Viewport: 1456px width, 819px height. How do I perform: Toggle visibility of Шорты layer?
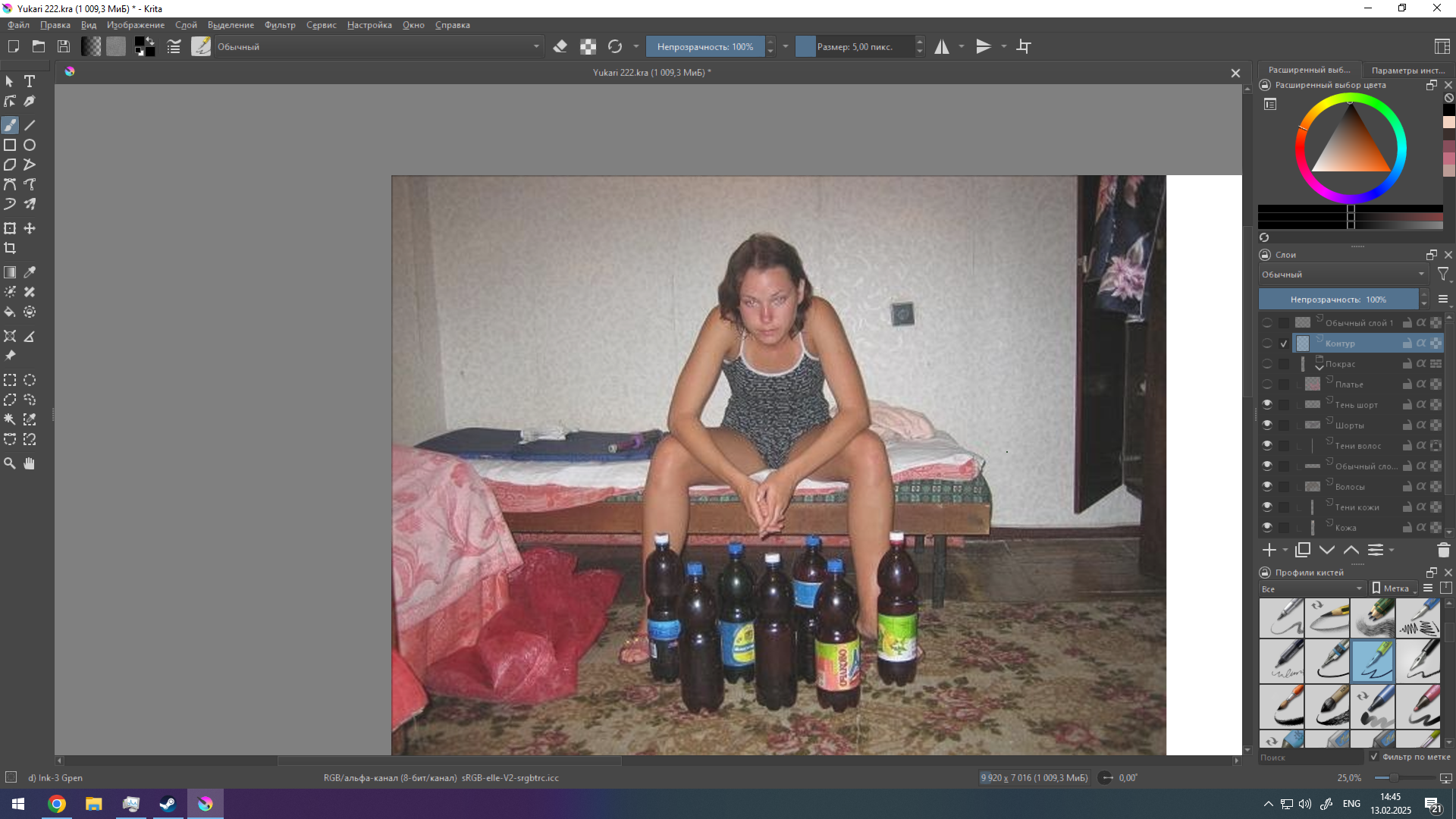(x=1267, y=425)
